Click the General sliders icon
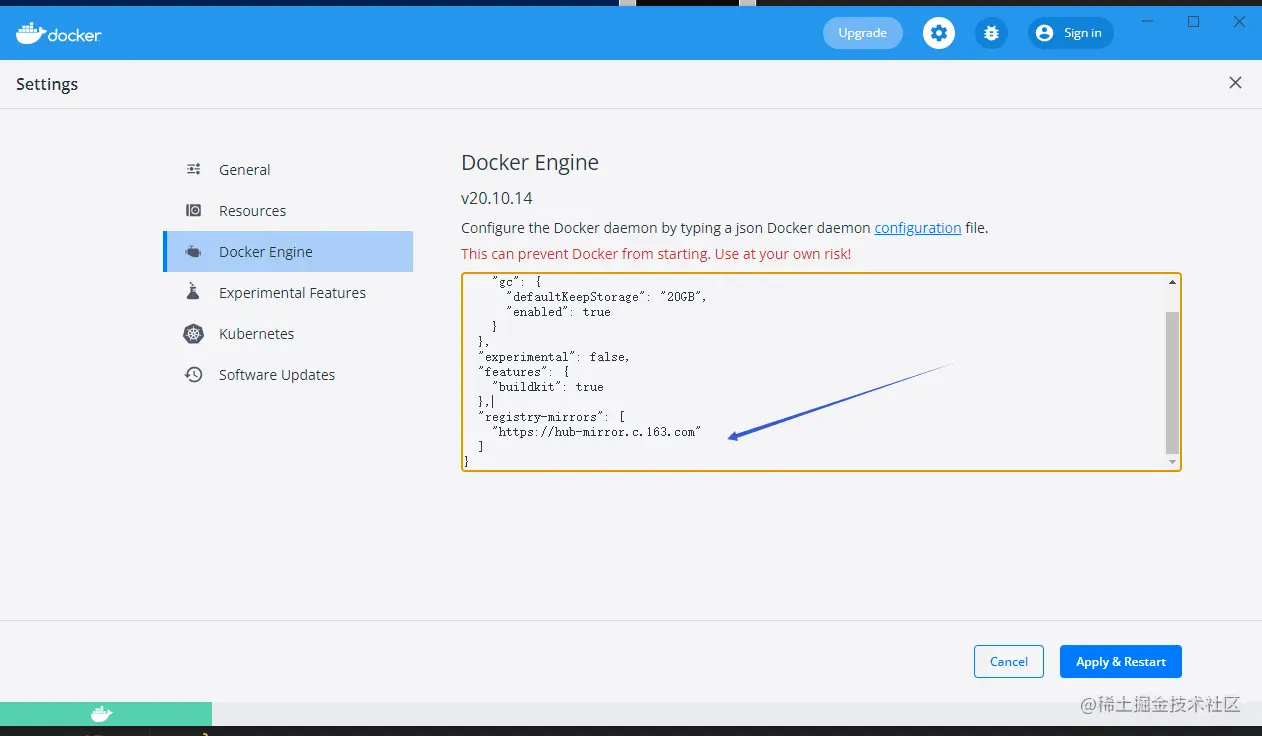 pyautogui.click(x=194, y=169)
